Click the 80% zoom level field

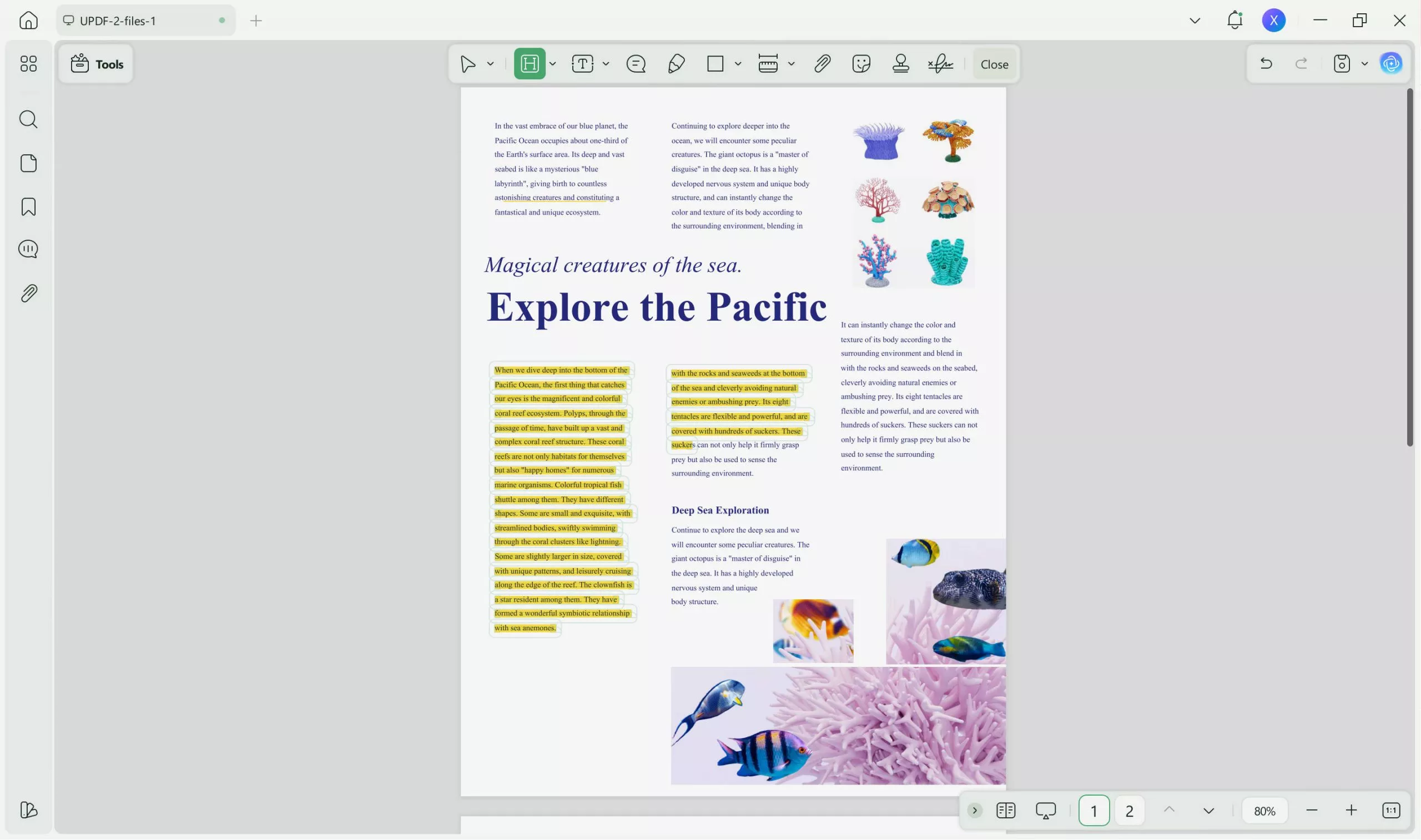pyautogui.click(x=1264, y=811)
